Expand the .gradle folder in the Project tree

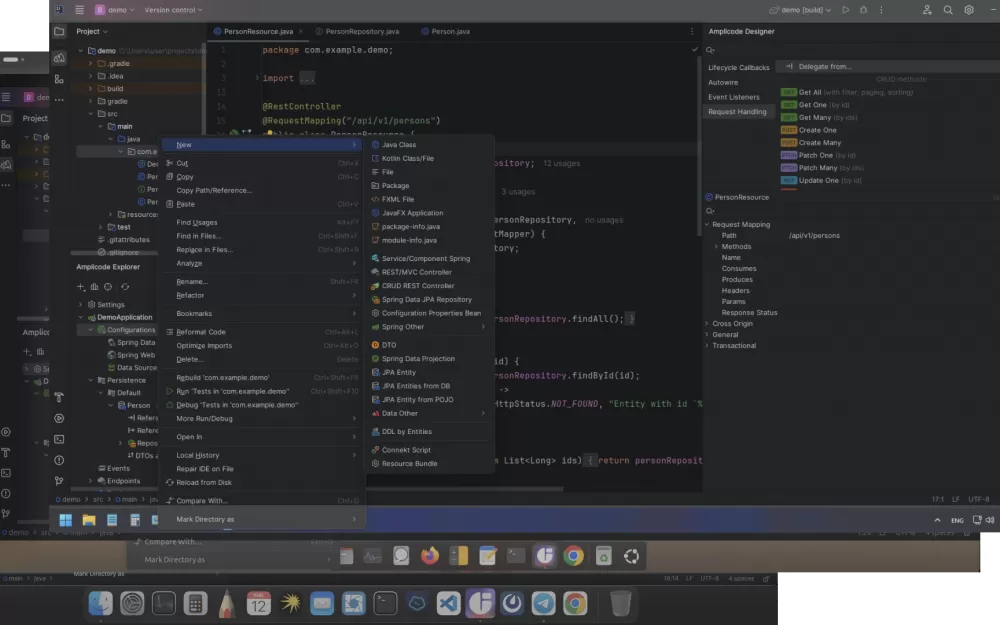[90, 63]
